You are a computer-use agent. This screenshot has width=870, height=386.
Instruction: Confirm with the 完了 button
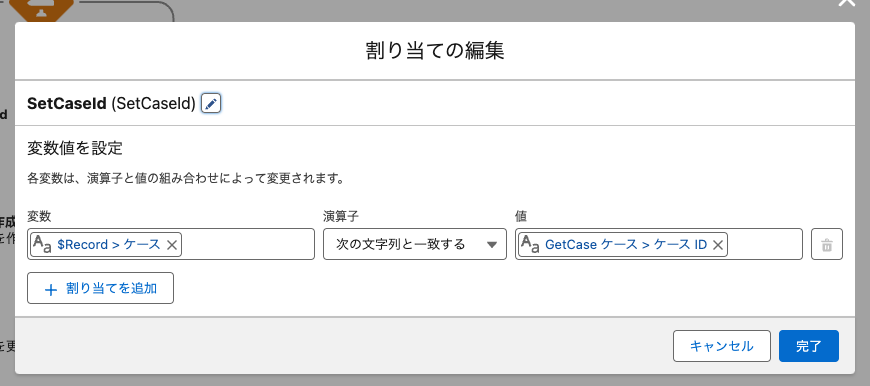click(809, 346)
